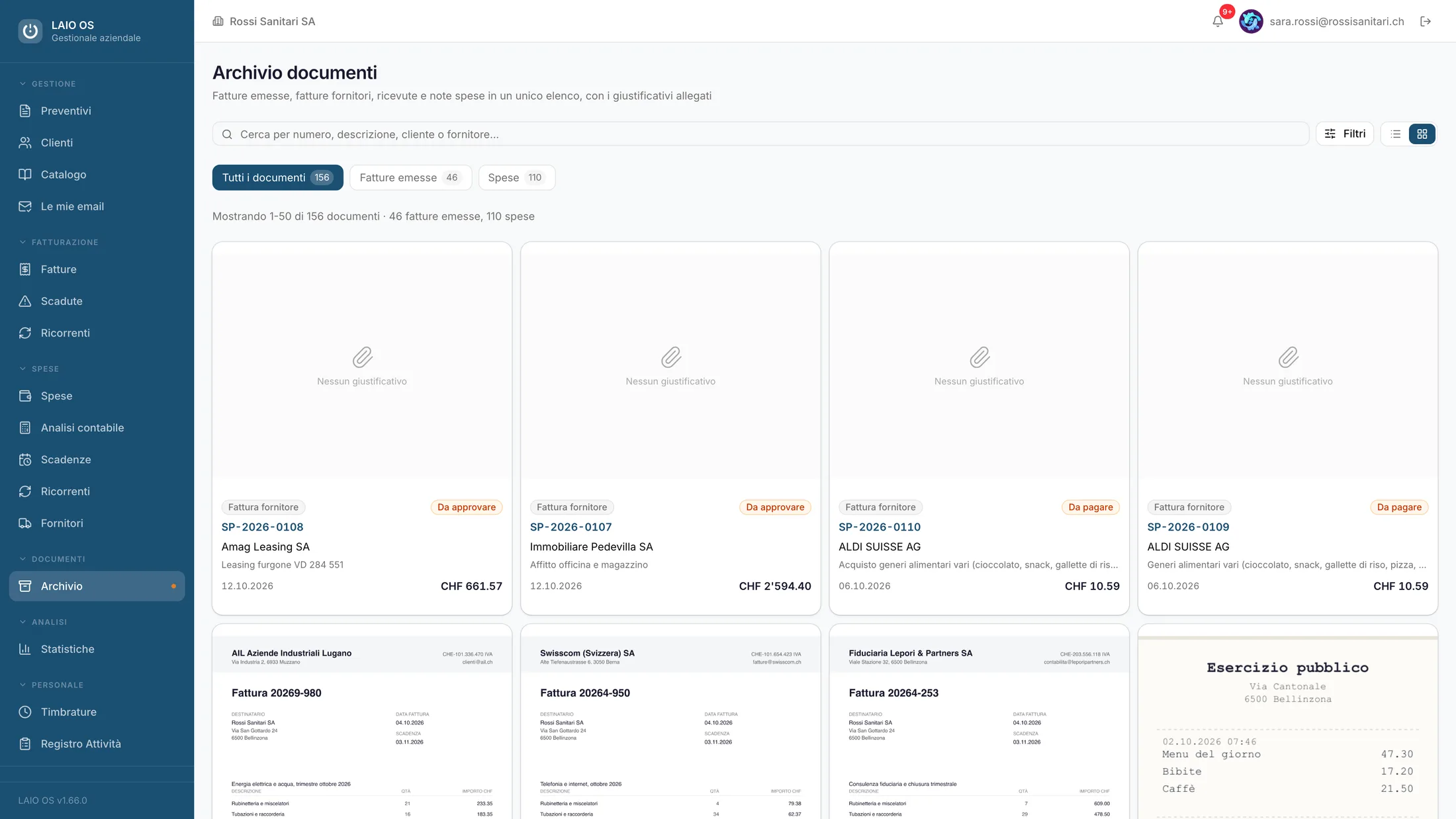Switch to list view layout
Viewport: 1456px width, 819px height.
coord(1396,134)
